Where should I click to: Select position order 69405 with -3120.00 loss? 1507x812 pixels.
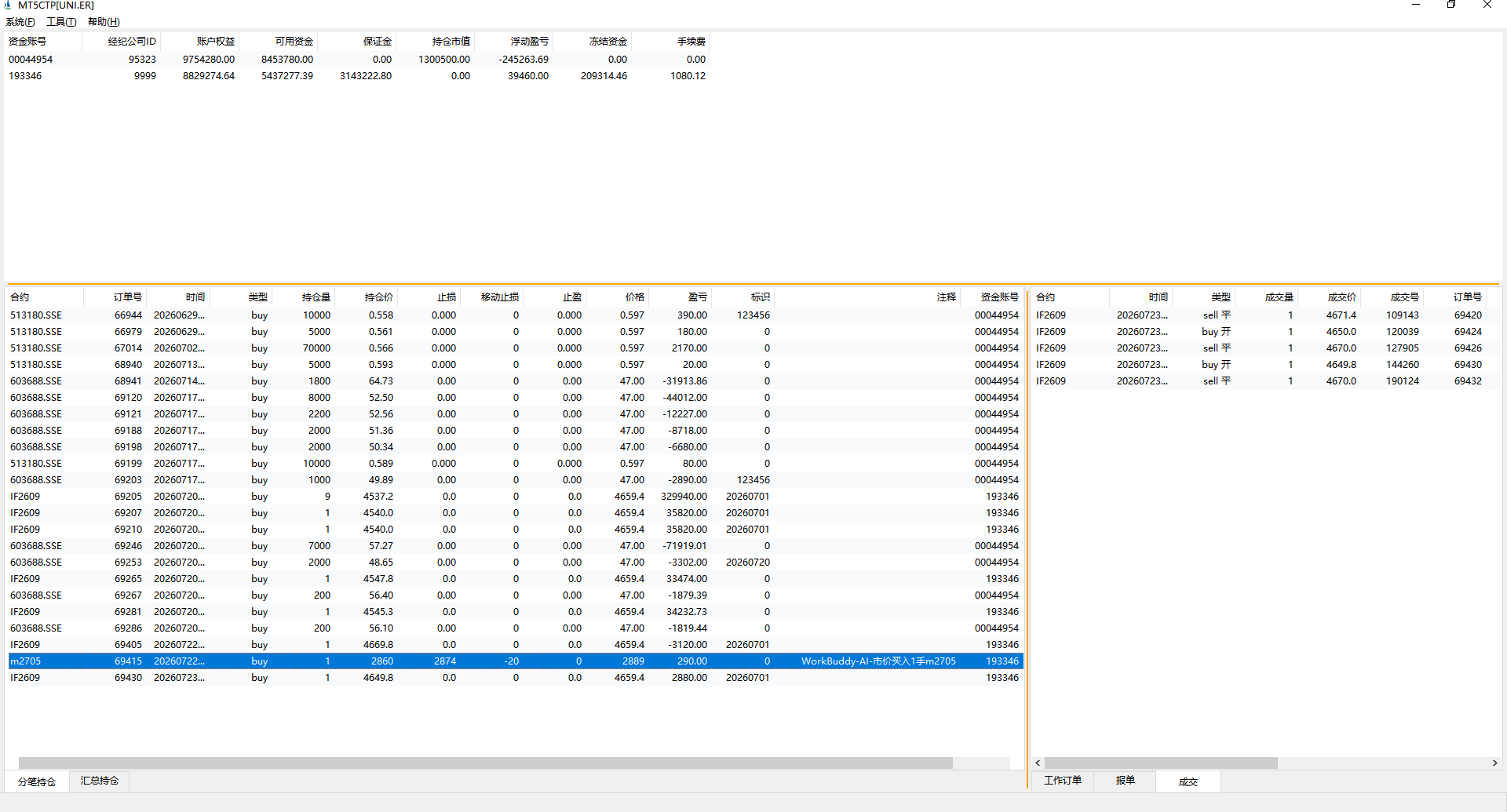tap(515, 645)
